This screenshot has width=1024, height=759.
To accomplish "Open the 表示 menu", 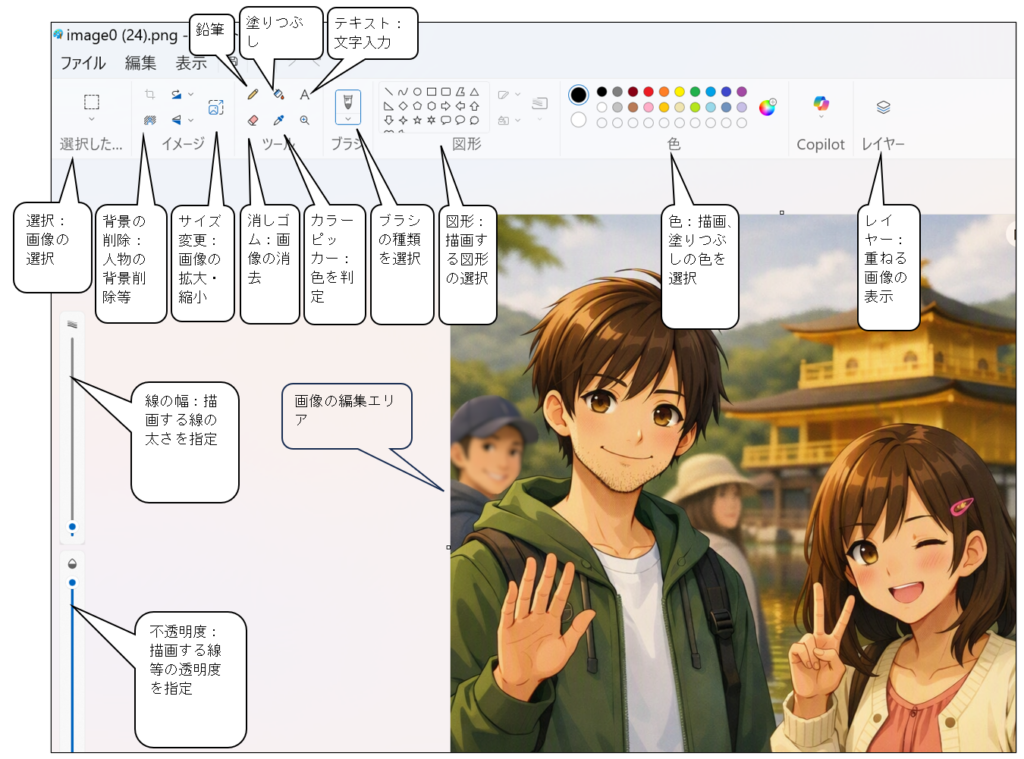I will click(x=191, y=63).
